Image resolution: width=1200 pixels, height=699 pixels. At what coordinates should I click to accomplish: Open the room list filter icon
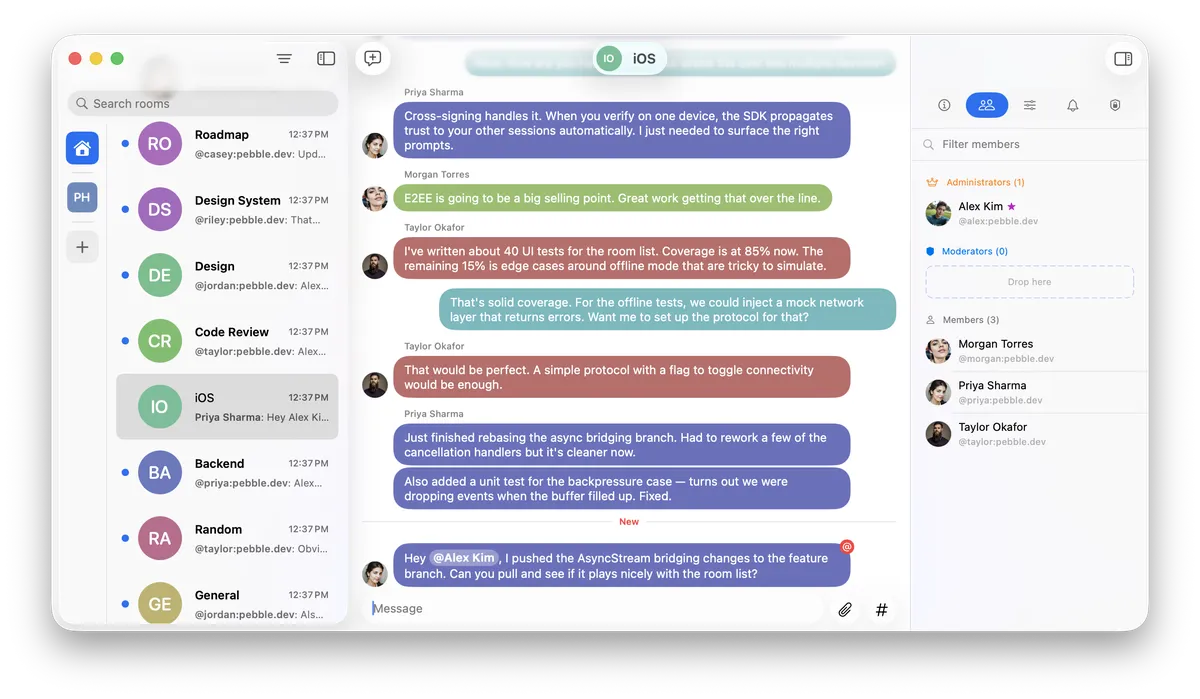click(x=284, y=58)
